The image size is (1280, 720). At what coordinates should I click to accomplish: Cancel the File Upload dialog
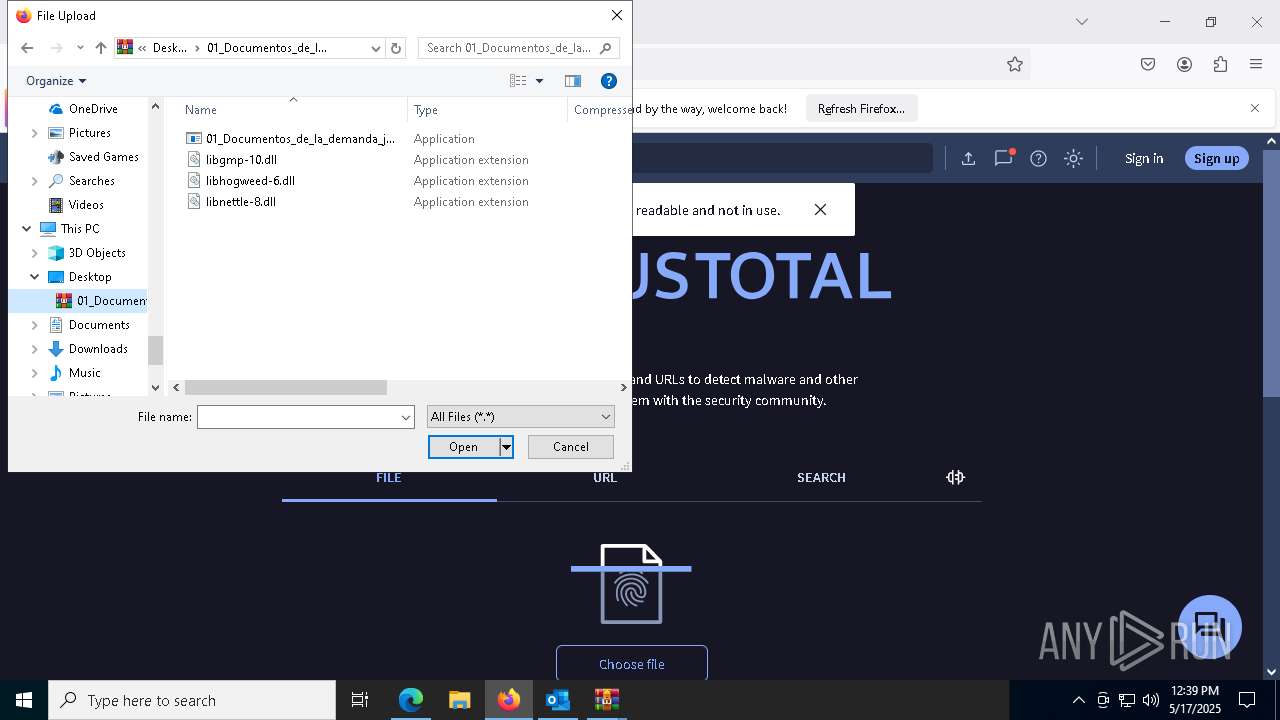(x=570, y=447)
